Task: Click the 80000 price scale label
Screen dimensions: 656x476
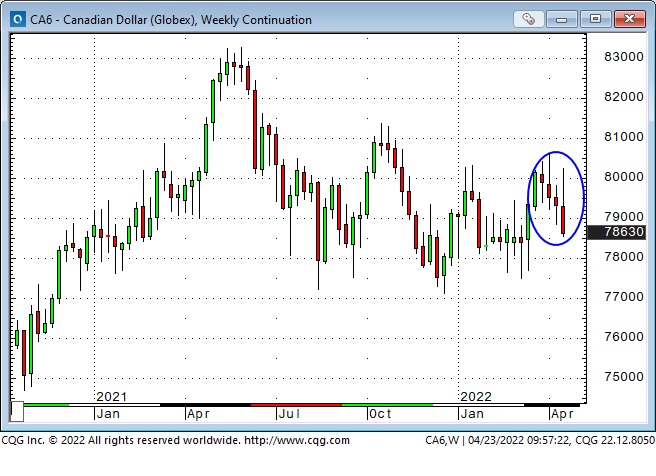Action: tap(623, 177)
